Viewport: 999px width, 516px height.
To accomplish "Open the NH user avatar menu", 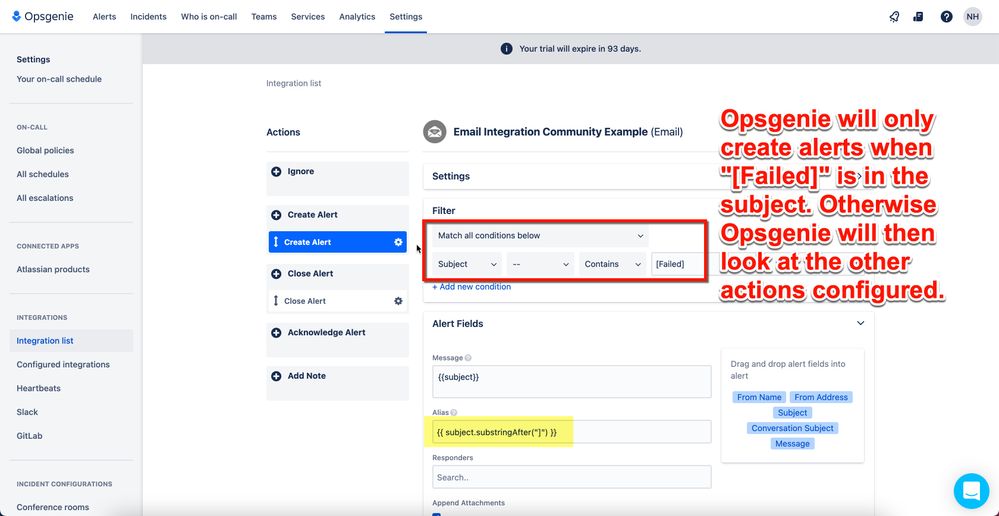I will point(972,17).
